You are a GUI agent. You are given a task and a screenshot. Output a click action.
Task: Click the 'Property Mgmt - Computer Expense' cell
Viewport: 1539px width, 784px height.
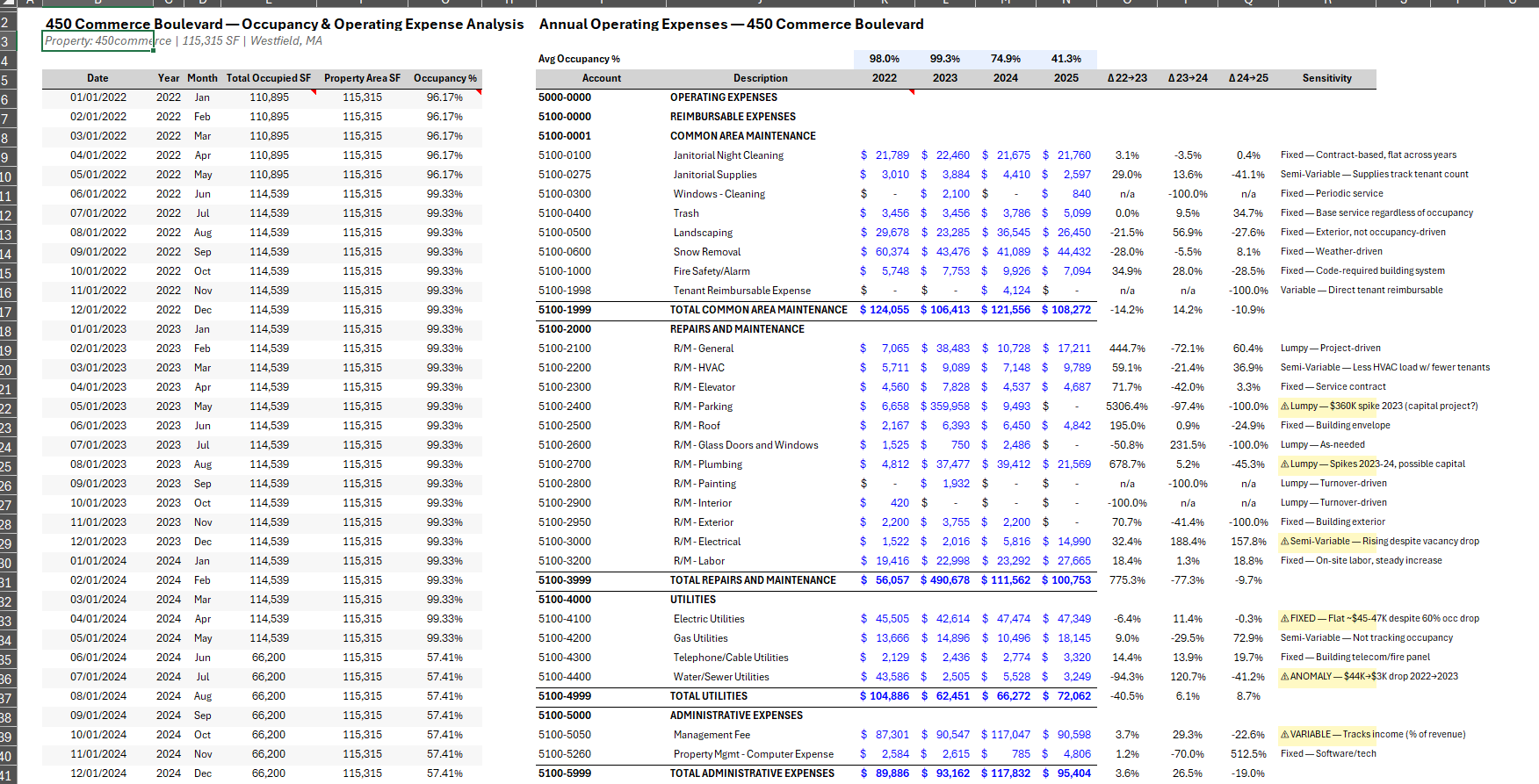pos(754,754)
